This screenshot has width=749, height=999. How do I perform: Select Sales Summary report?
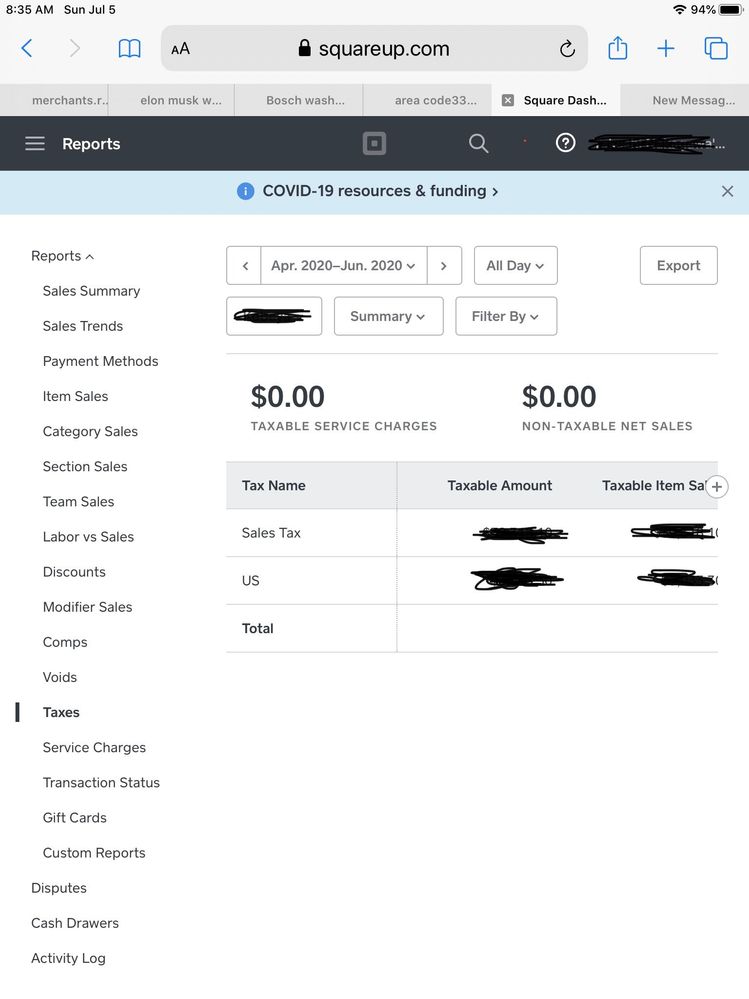click(x=91, y=291)
